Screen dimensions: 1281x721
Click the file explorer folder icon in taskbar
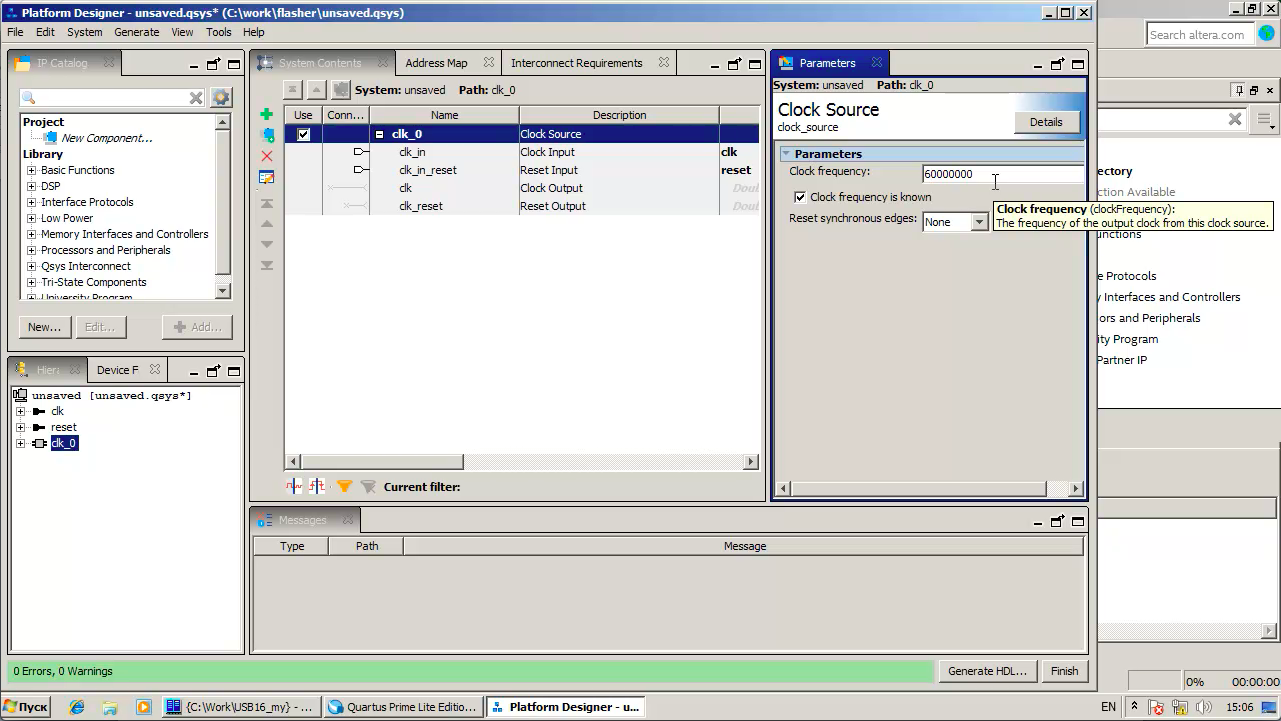coord(110,707)
